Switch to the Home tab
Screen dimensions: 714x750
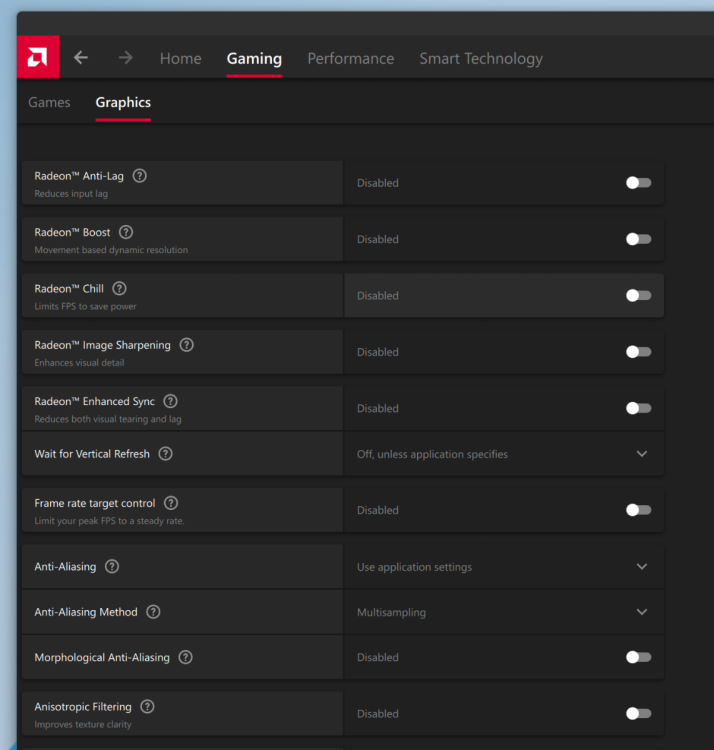[x=181, y=58]
